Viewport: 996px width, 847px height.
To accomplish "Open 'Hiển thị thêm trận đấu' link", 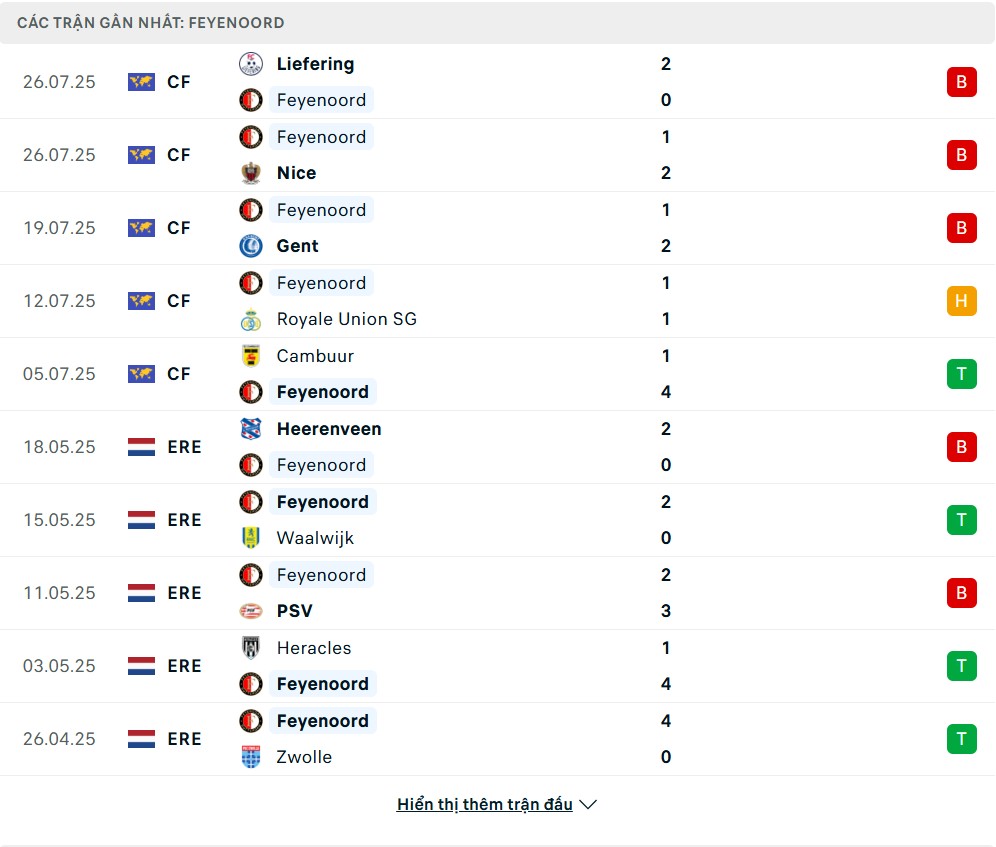I will click(485, 804).
